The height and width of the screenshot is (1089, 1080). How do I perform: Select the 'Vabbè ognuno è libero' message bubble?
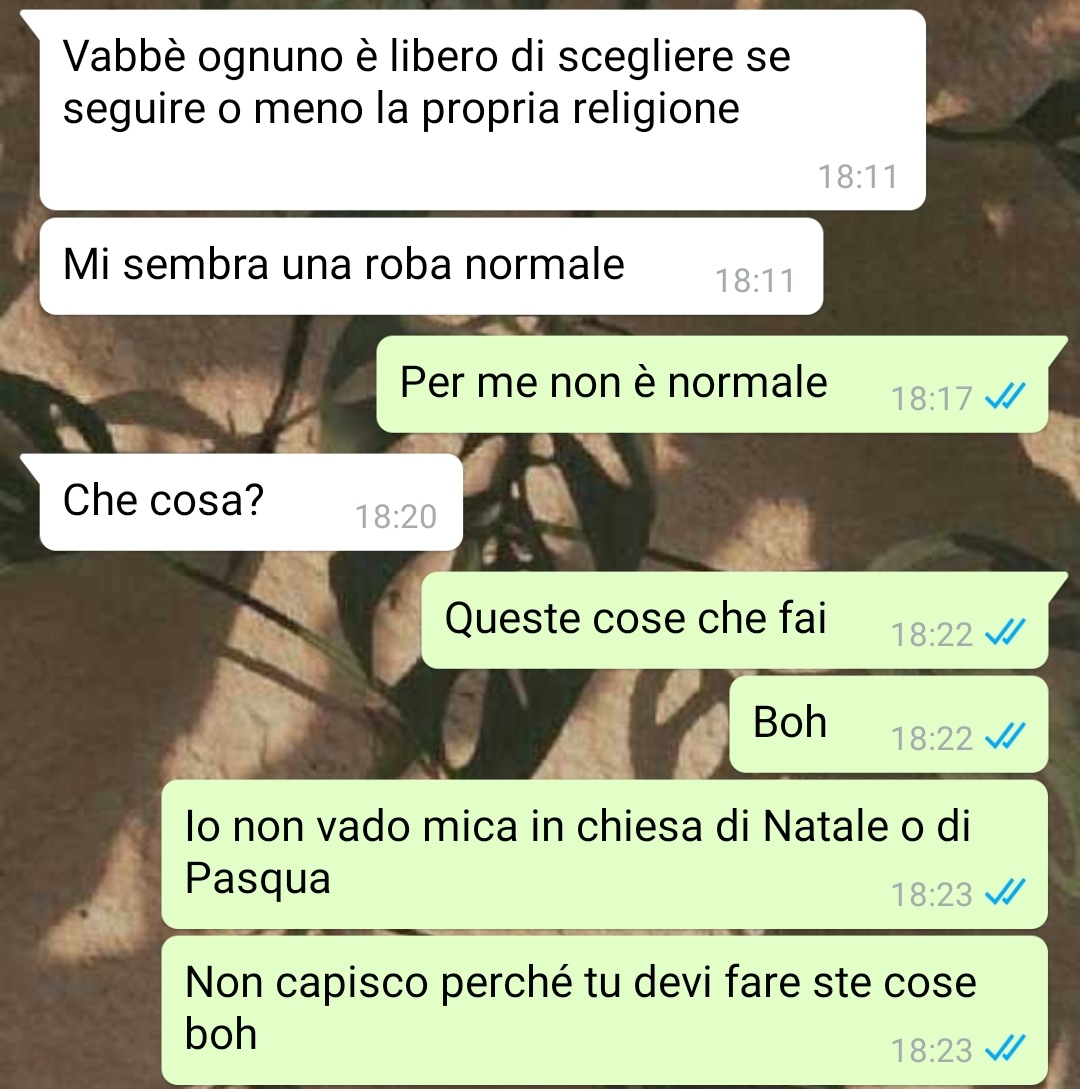pos(482,110)
